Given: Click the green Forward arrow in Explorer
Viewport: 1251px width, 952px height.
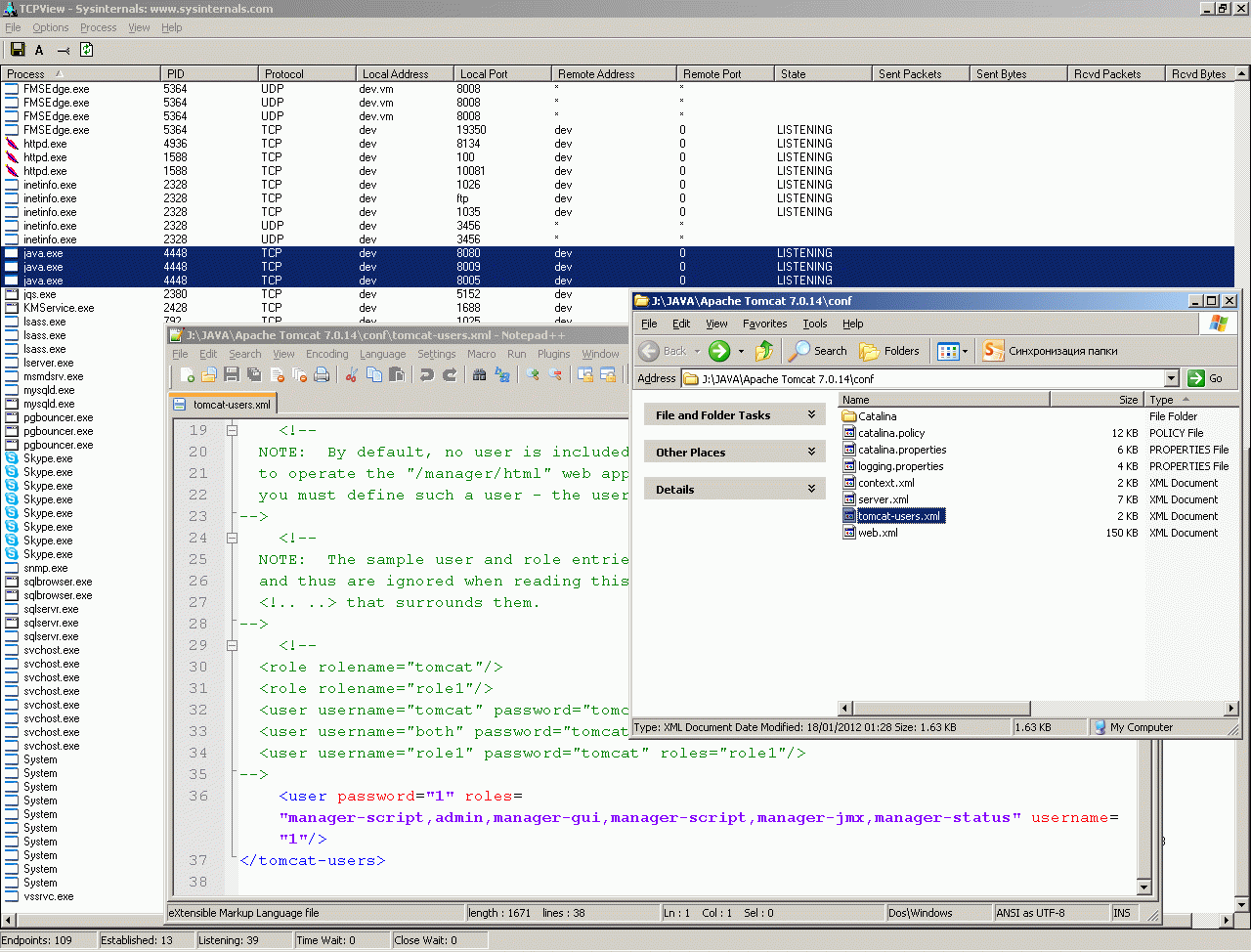Looking at the screenshot, I should pos(719,351).
